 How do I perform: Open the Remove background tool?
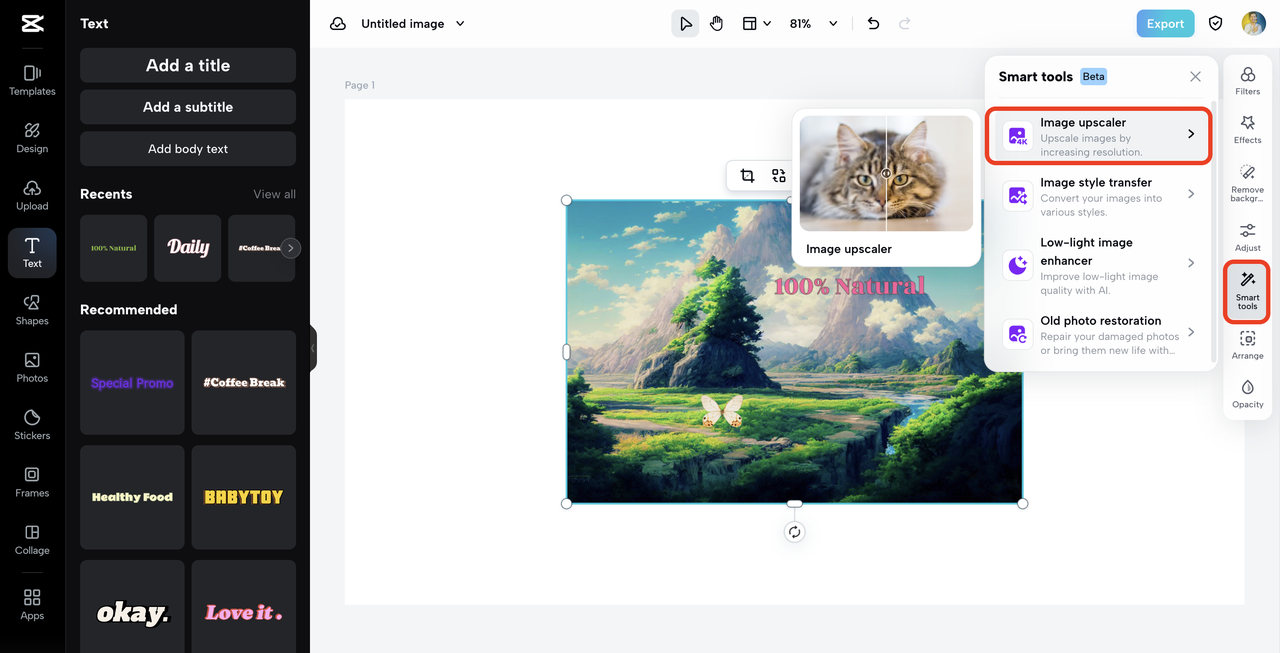point(1247,183)
